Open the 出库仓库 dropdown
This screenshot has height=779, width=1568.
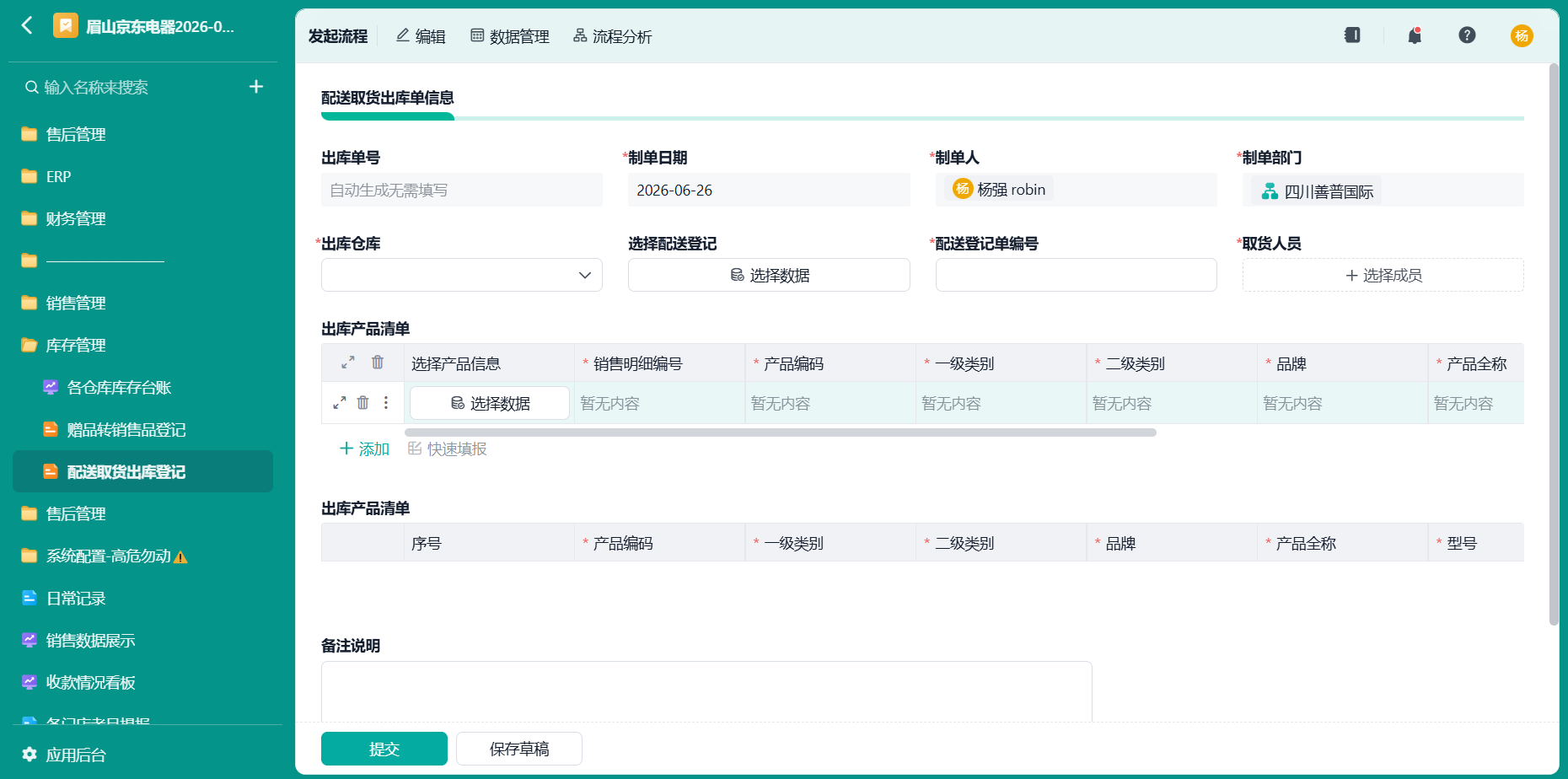pyautogui.click(x=462, y=275)
